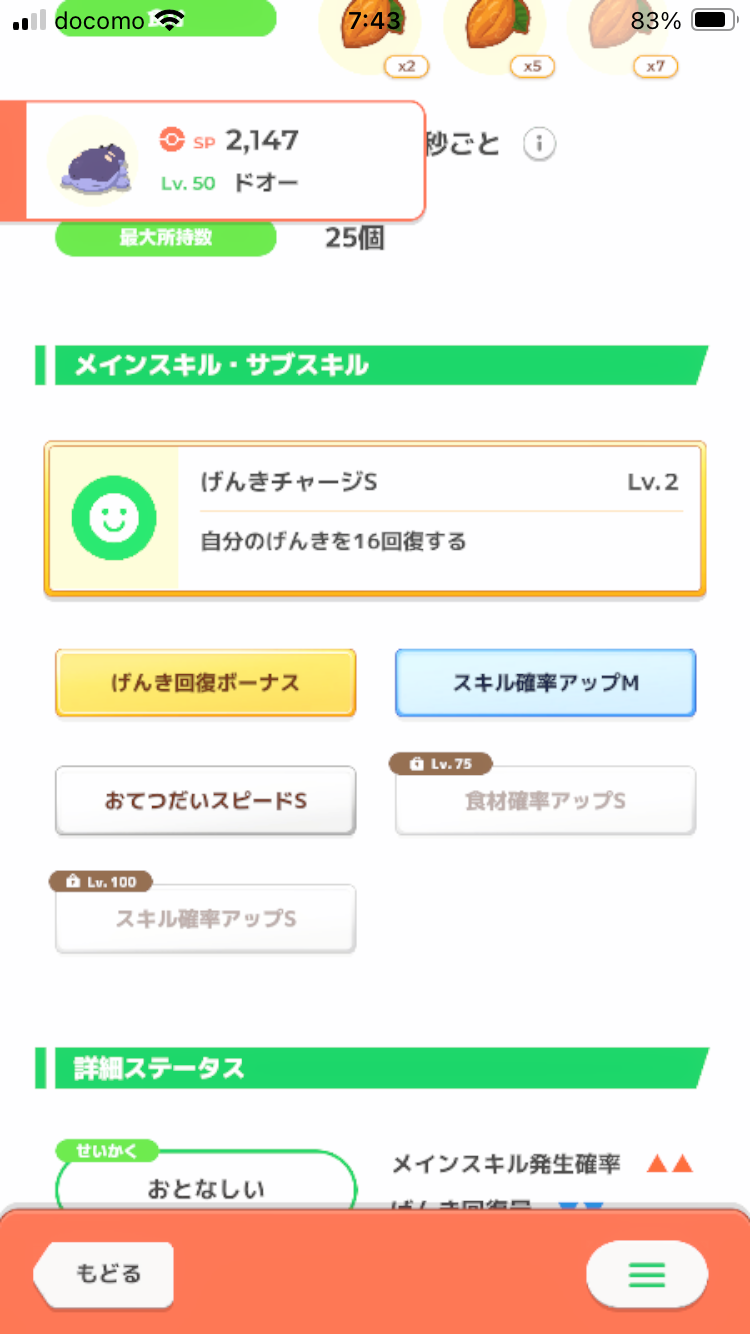Tap the SP strength icon beside 2,147
This screenshot has height=1334, width=750.
click(x=172, y=140)
